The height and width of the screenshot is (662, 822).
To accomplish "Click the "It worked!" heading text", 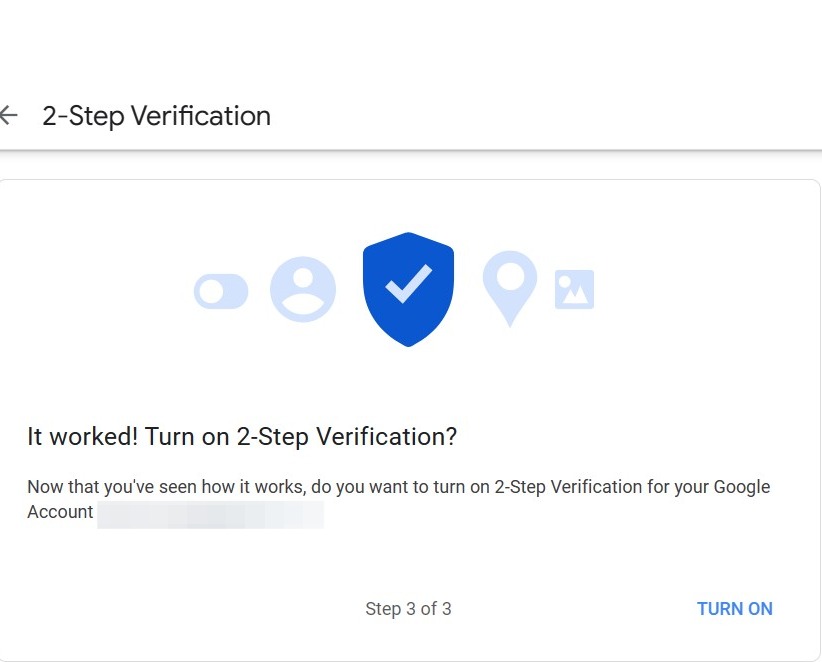I will [x=82, y=437].
